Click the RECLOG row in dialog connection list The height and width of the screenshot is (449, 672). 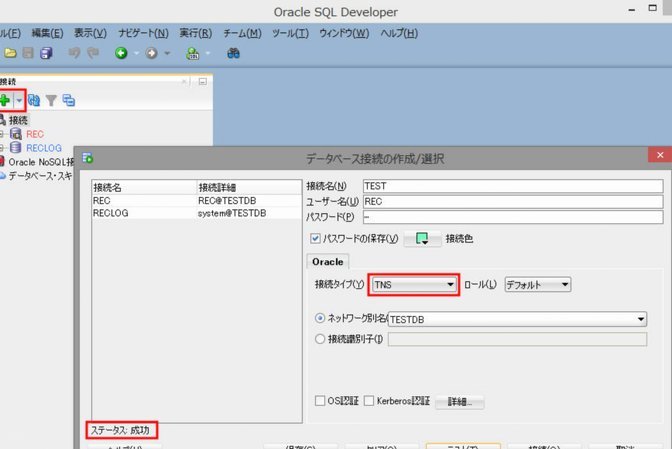[197, 213]
